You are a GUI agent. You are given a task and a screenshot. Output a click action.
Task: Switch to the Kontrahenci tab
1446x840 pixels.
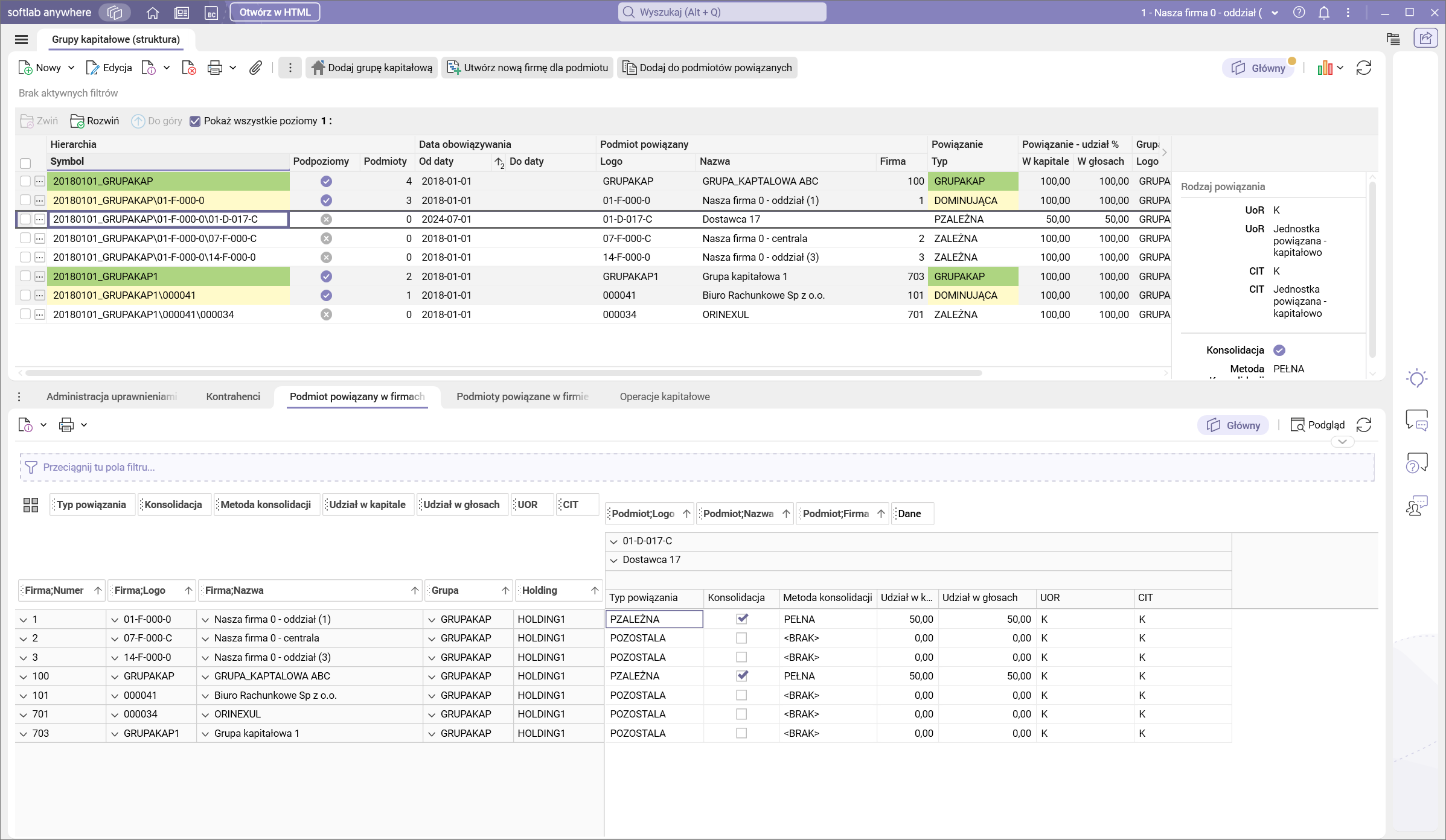233,396
